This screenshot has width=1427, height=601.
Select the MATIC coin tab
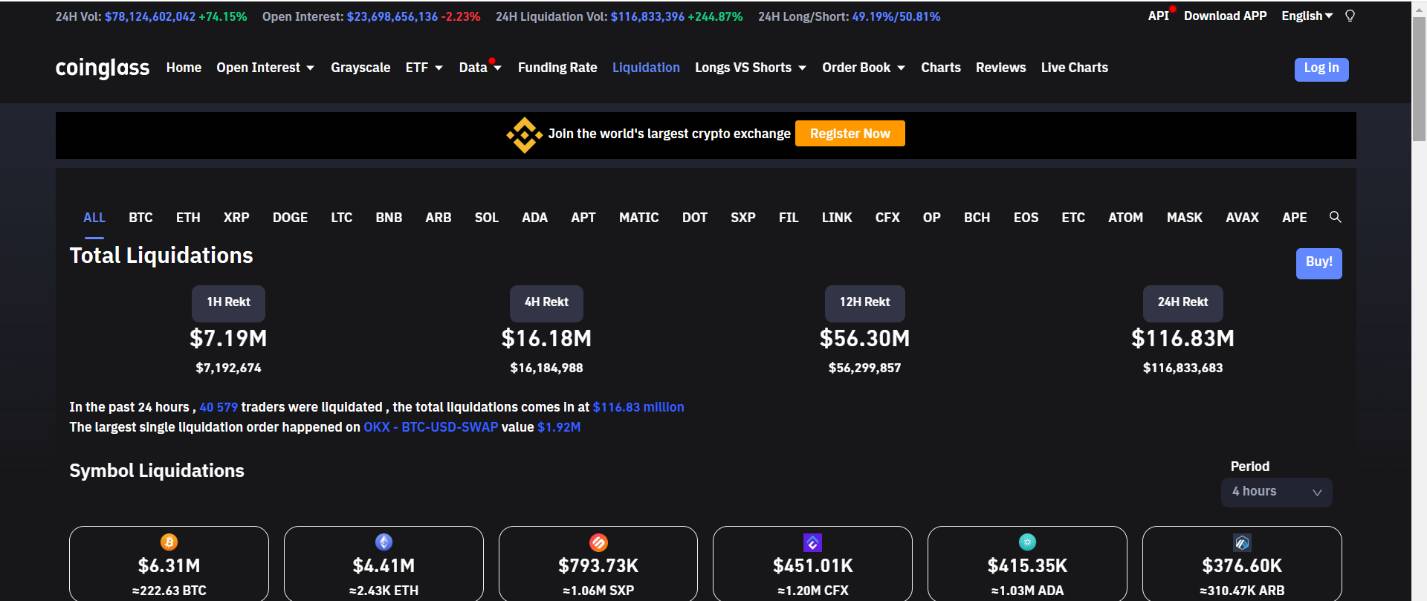point(639,217)
